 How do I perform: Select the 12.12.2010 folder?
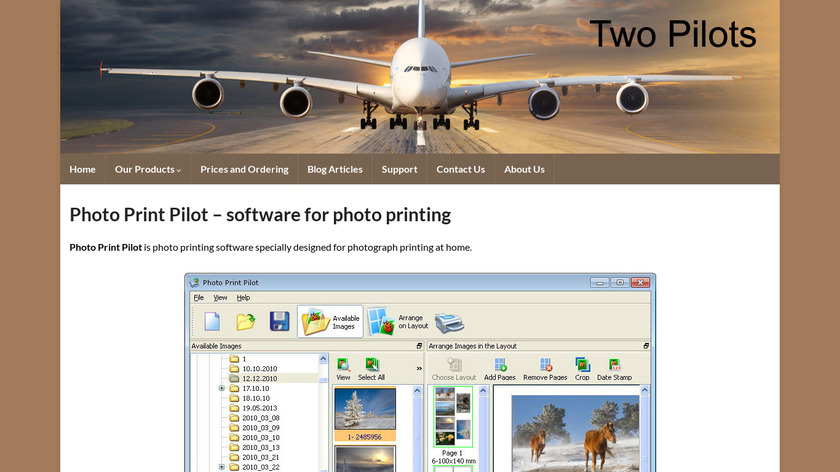tap(253, 378)
